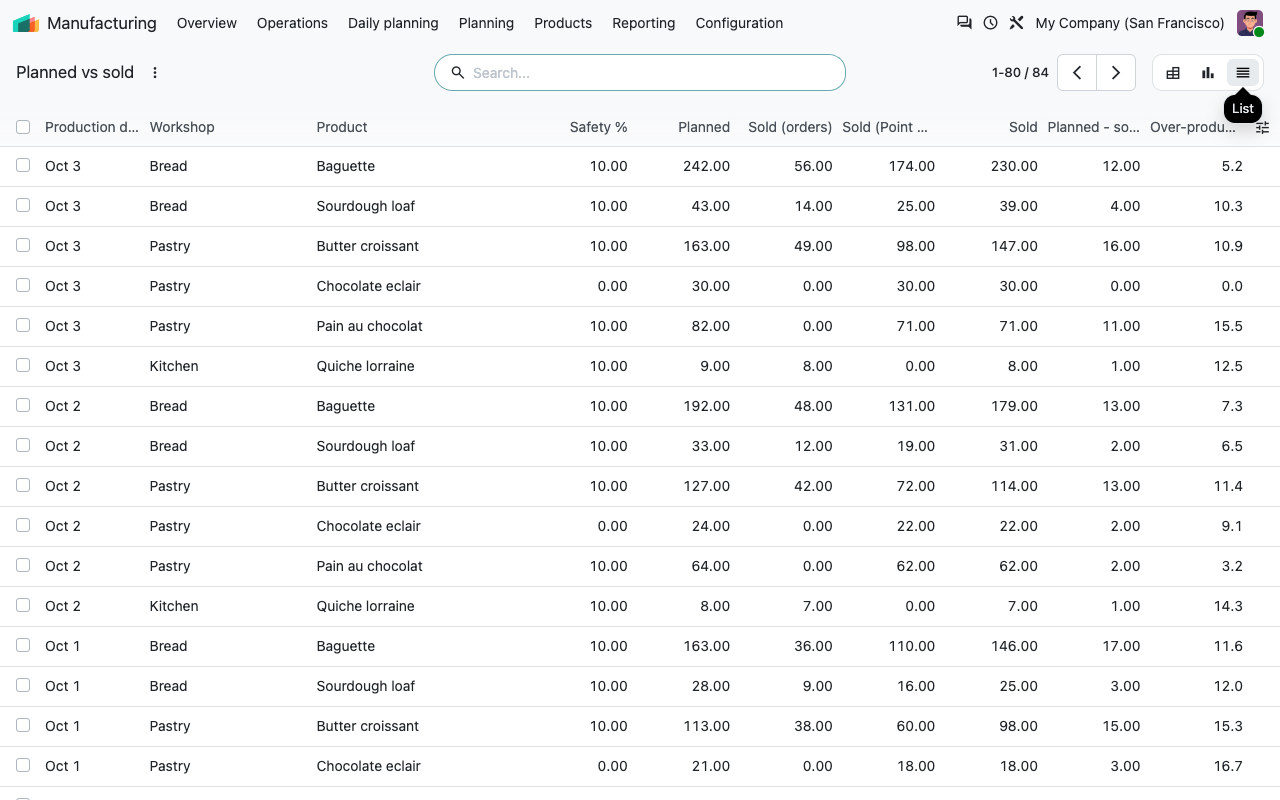
Task: Expand the Reporting menu
Action: coord(643,23)
